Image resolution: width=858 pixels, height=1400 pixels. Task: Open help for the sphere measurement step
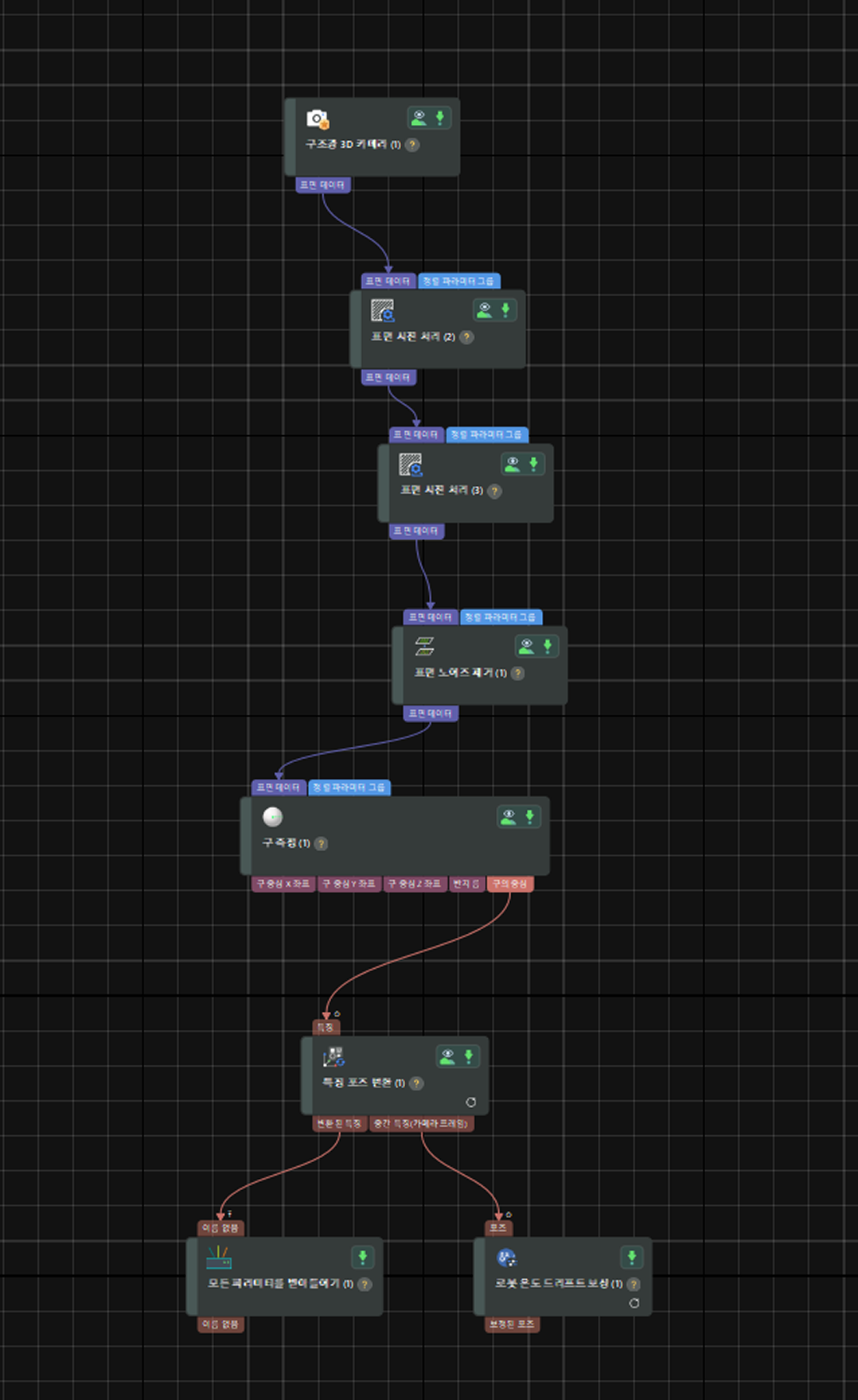[x=321, y=843]
